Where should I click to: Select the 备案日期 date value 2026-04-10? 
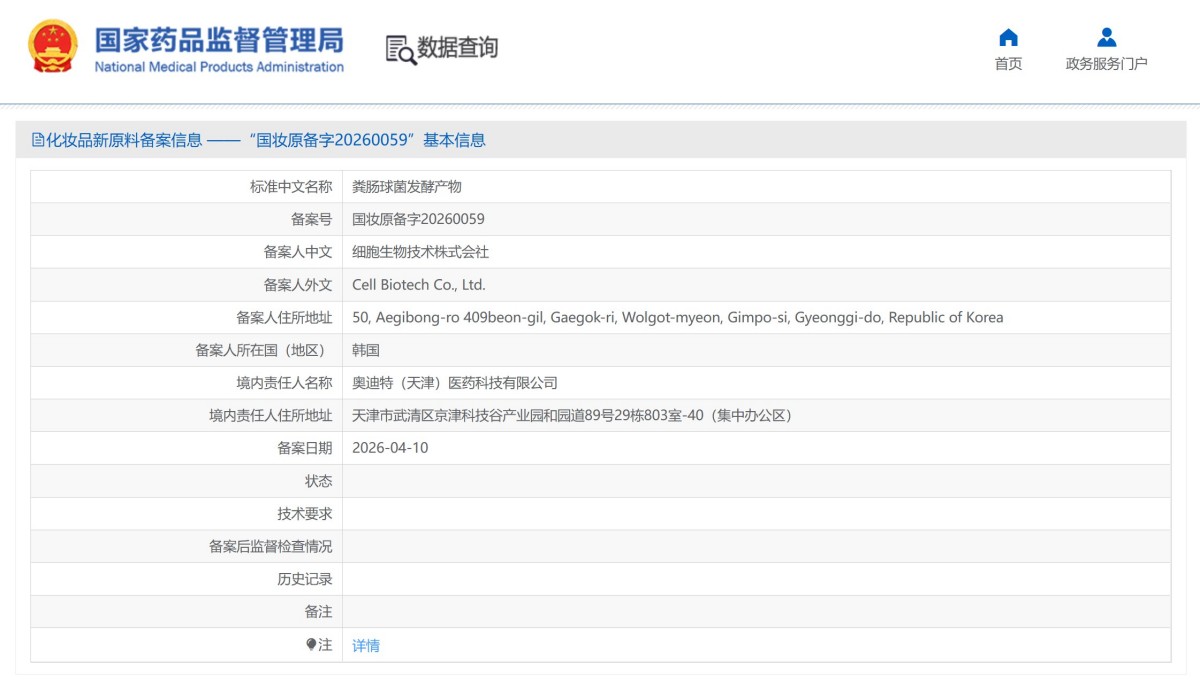390,448
